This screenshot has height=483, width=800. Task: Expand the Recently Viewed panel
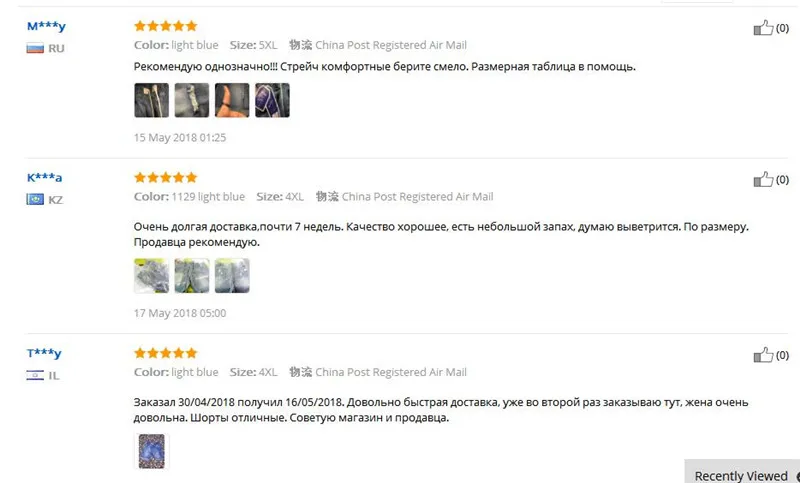(x=742, y=474)
